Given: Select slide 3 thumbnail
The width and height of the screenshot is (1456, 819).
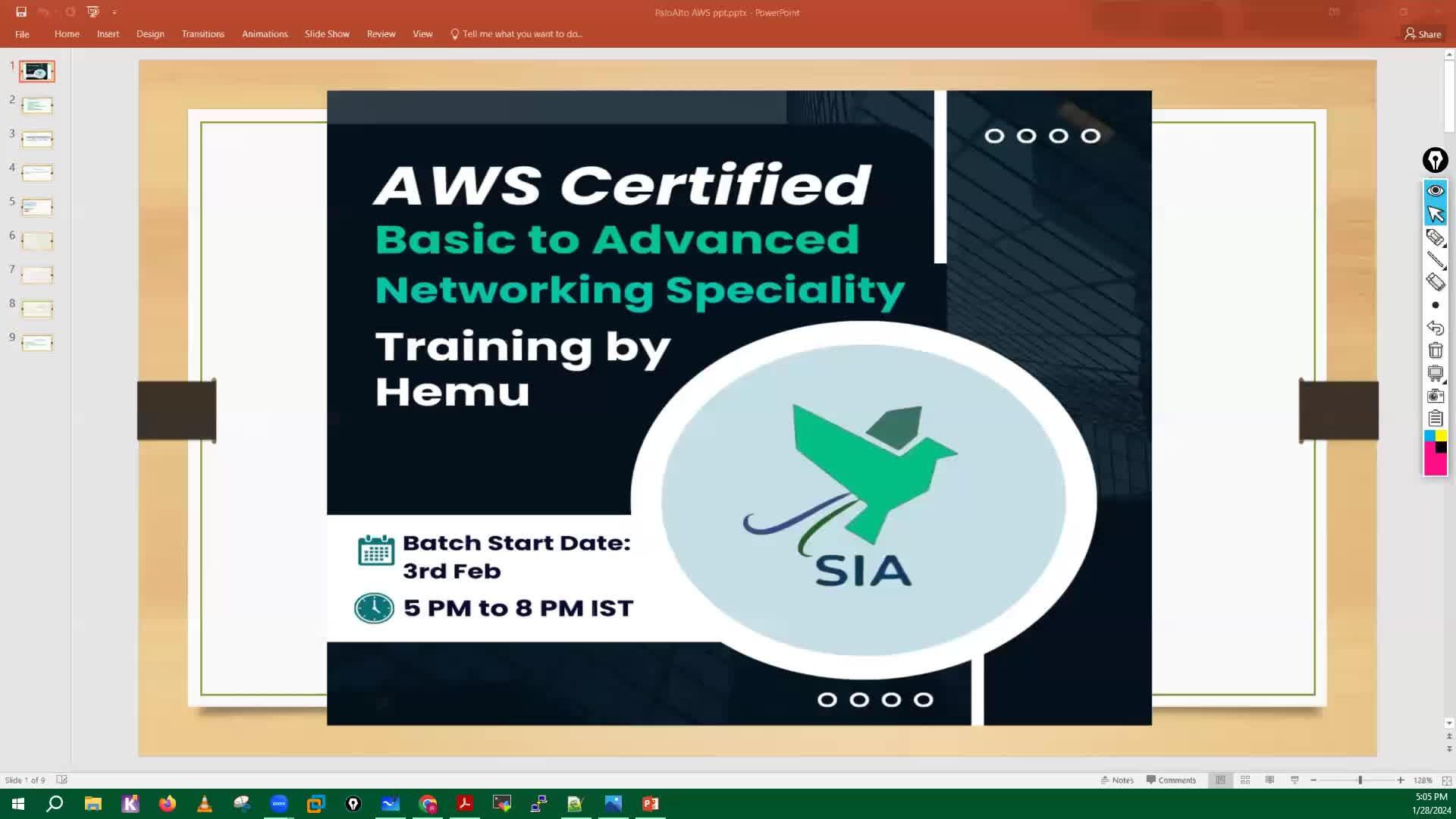Looking at the screenshot, I should coord(37,139).
